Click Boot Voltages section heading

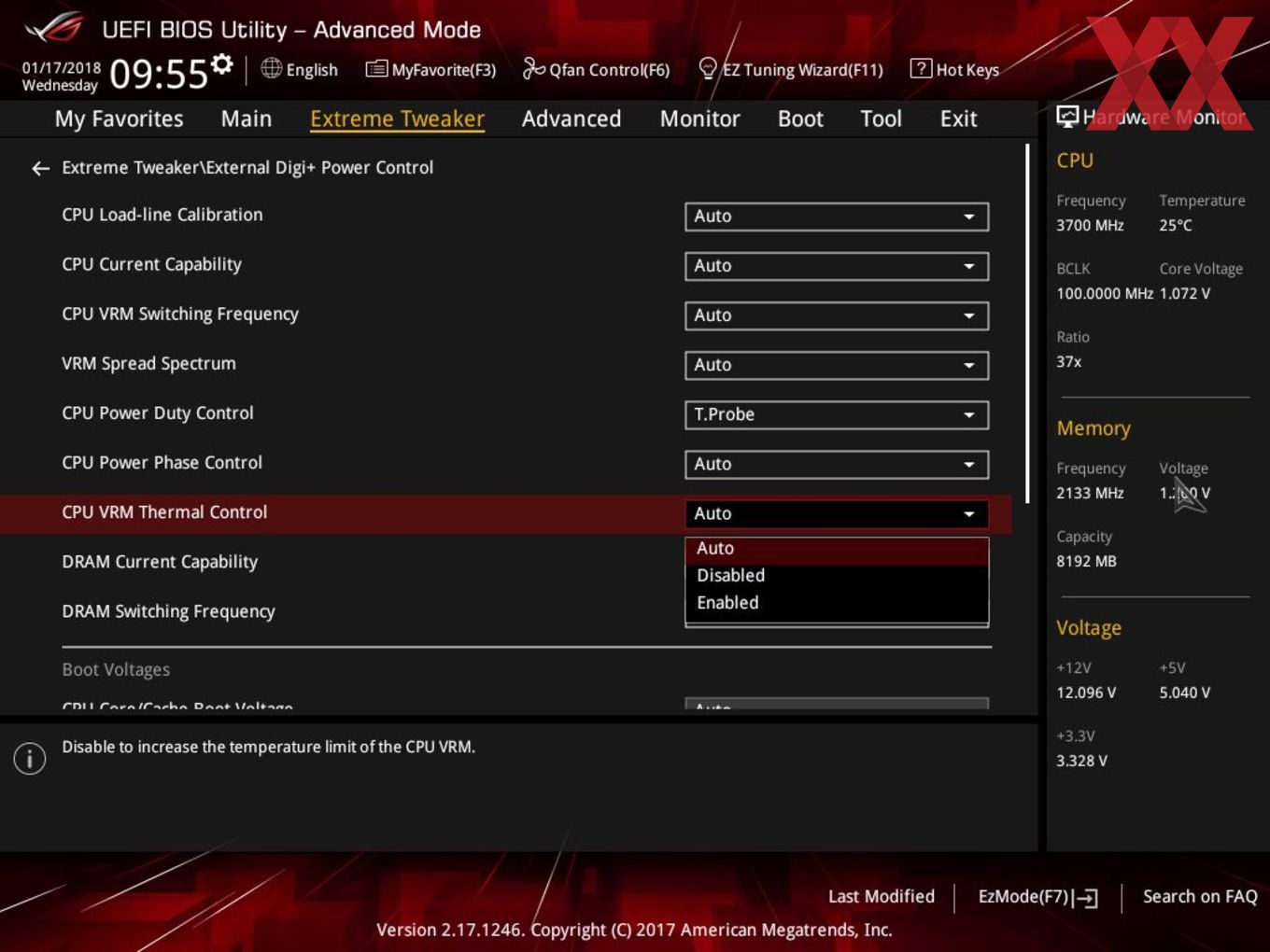(x=116, y=670)
